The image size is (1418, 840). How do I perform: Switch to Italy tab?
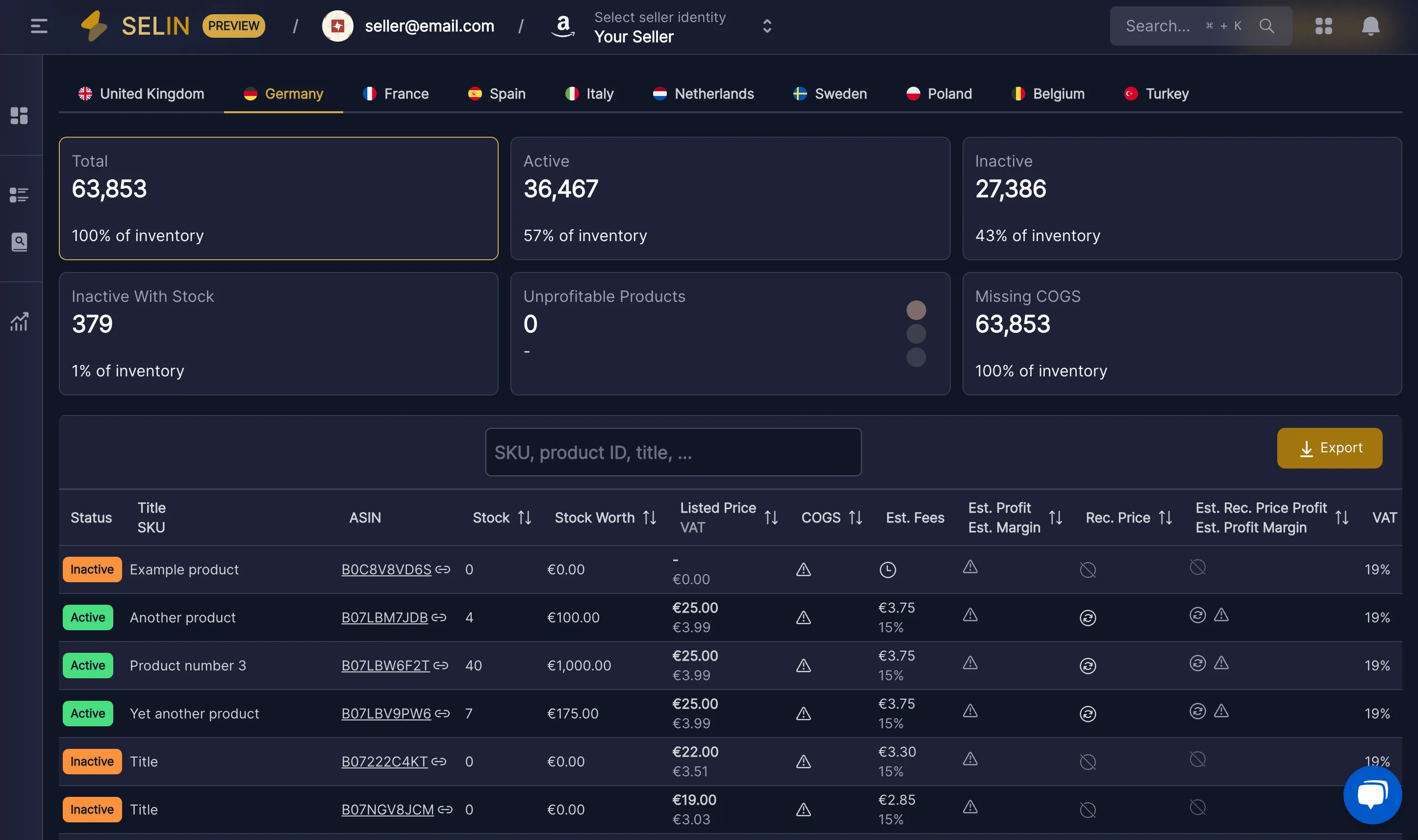click(589, 94)
